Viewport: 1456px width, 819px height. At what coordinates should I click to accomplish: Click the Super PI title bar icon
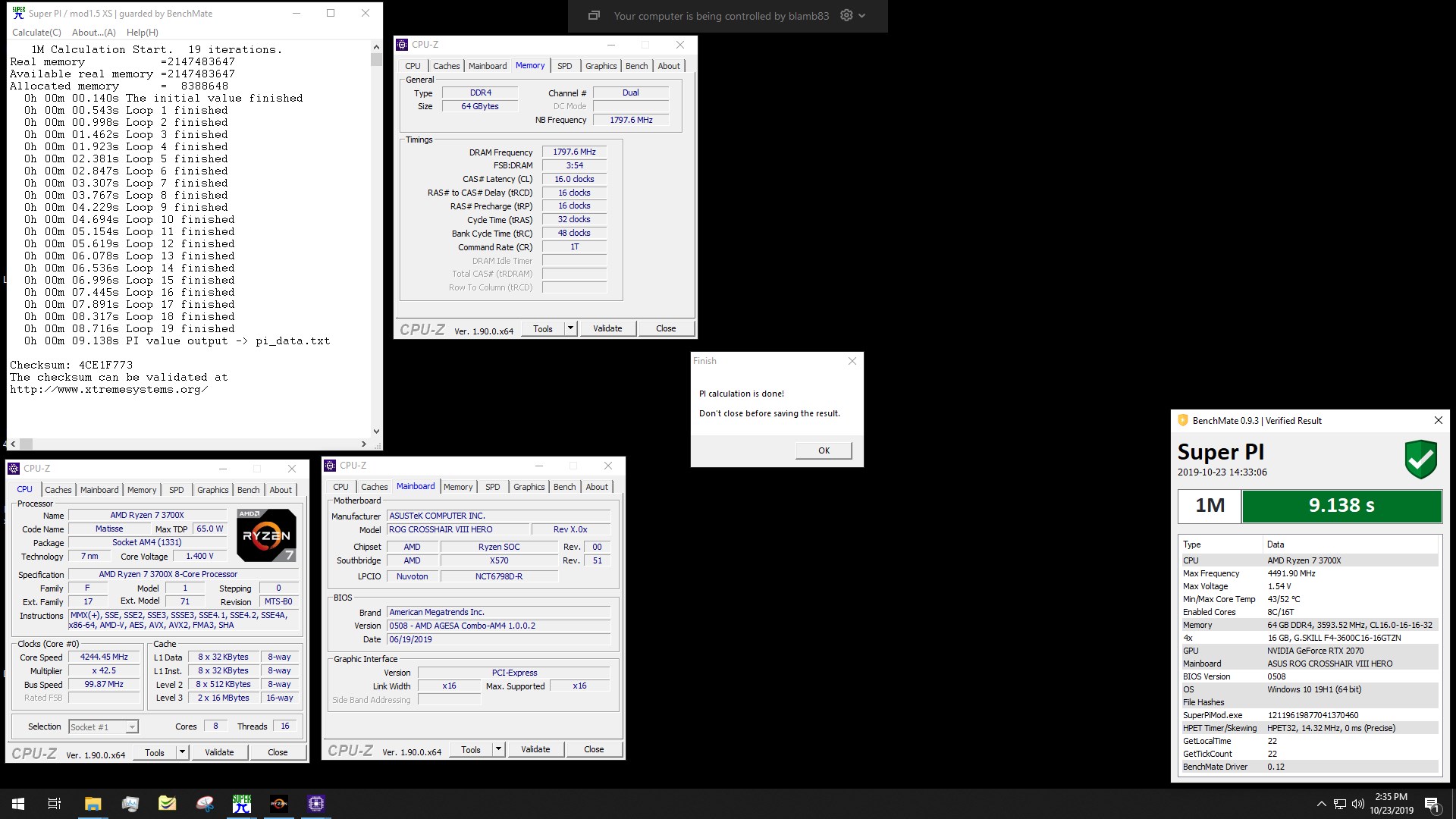click(19, 13)
